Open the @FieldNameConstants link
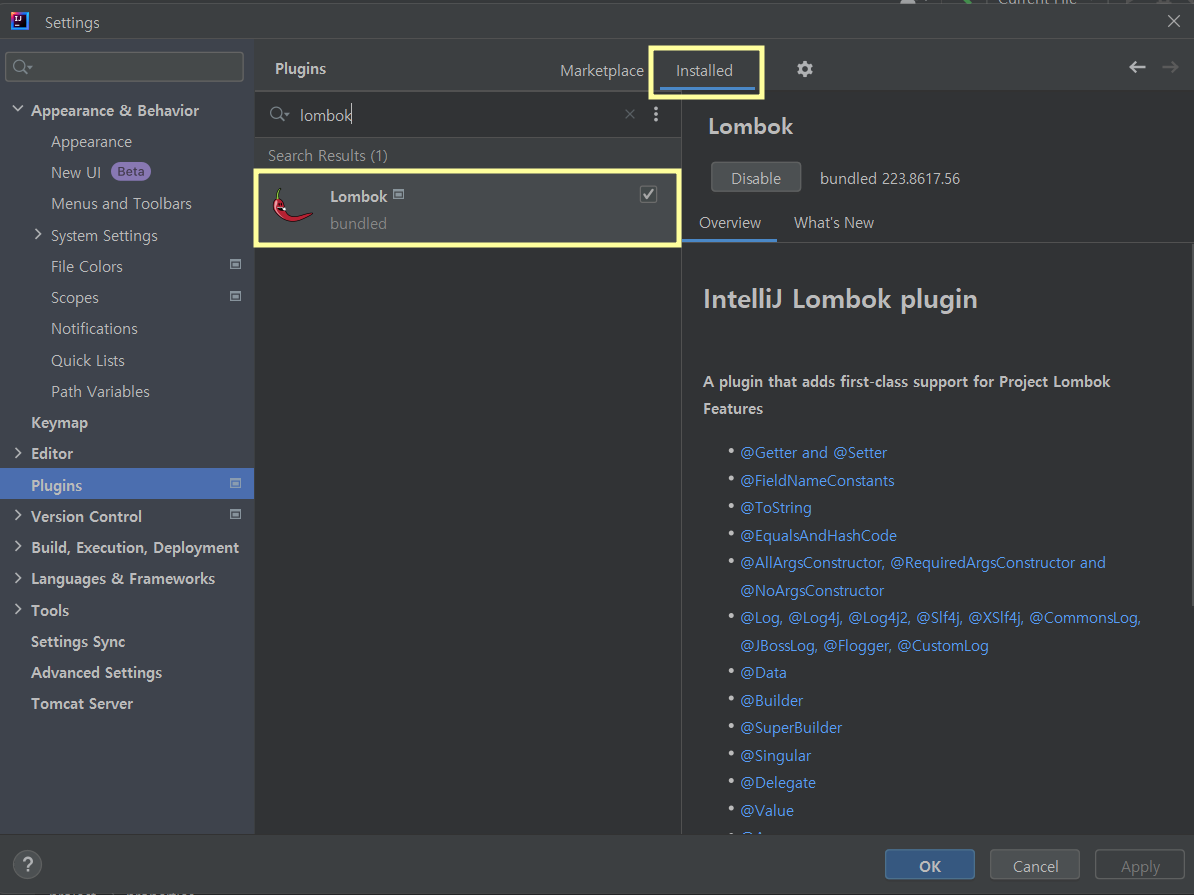This screenshot has width=1194, height=895. (x=817, y=481)
